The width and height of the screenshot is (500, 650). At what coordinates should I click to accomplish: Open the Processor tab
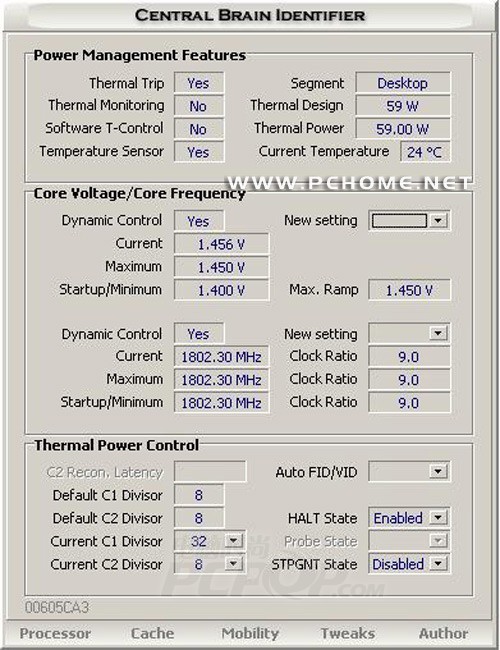55,633
